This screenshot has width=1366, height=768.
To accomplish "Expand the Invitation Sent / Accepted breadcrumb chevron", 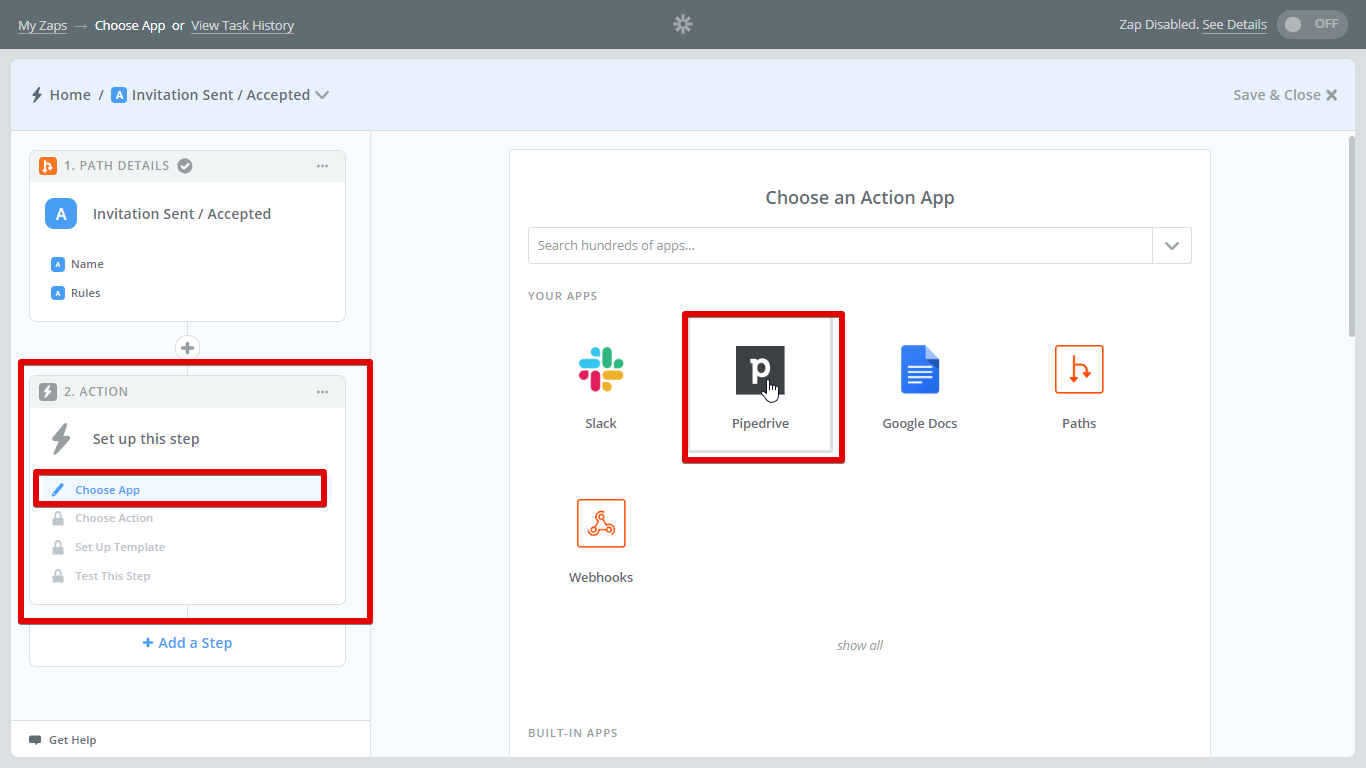I will point(322,95).
